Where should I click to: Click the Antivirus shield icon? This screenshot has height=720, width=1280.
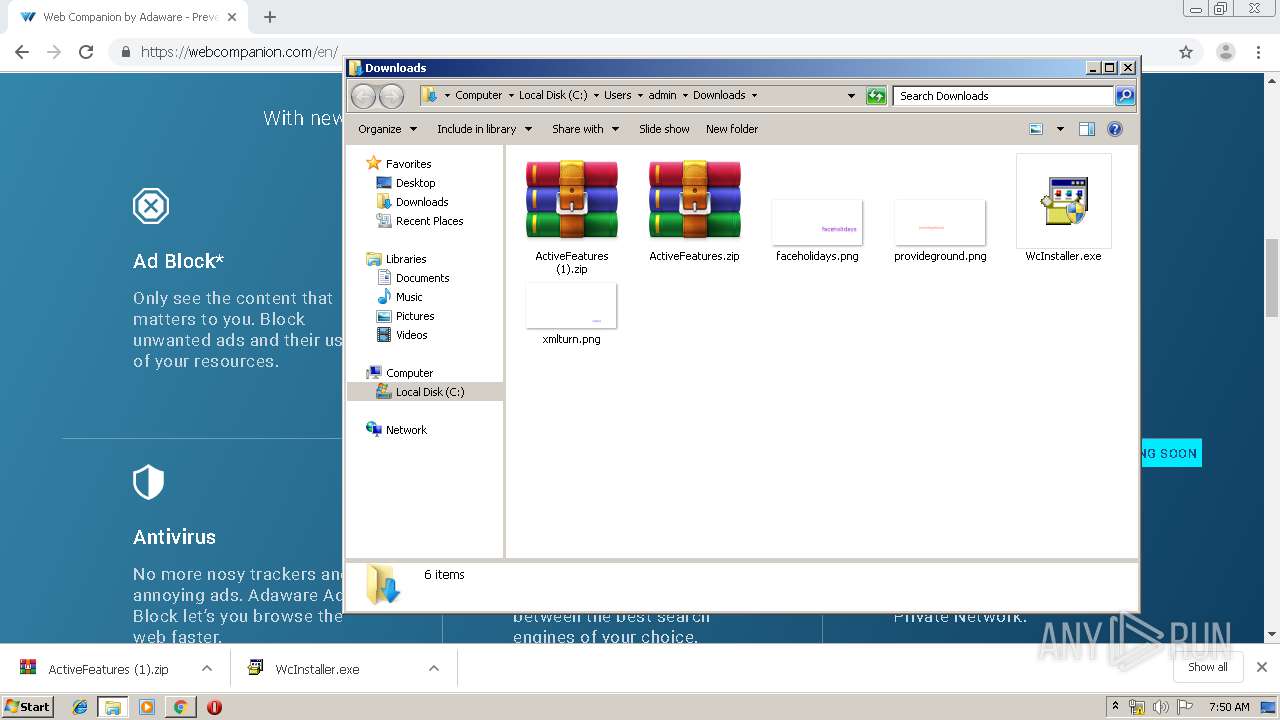click(x=148, y=482)
